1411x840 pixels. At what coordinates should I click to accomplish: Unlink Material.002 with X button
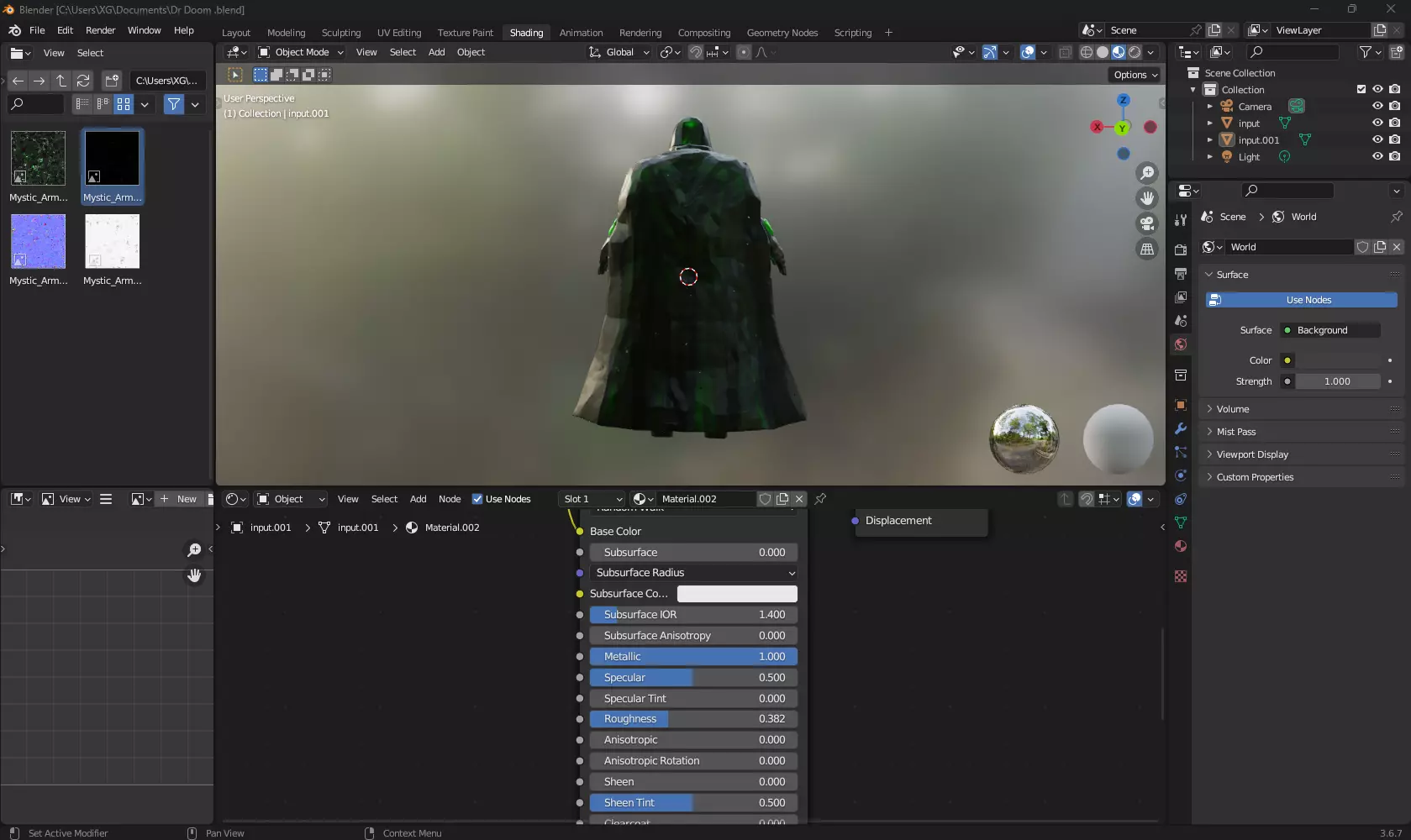(x=799, y=499)
